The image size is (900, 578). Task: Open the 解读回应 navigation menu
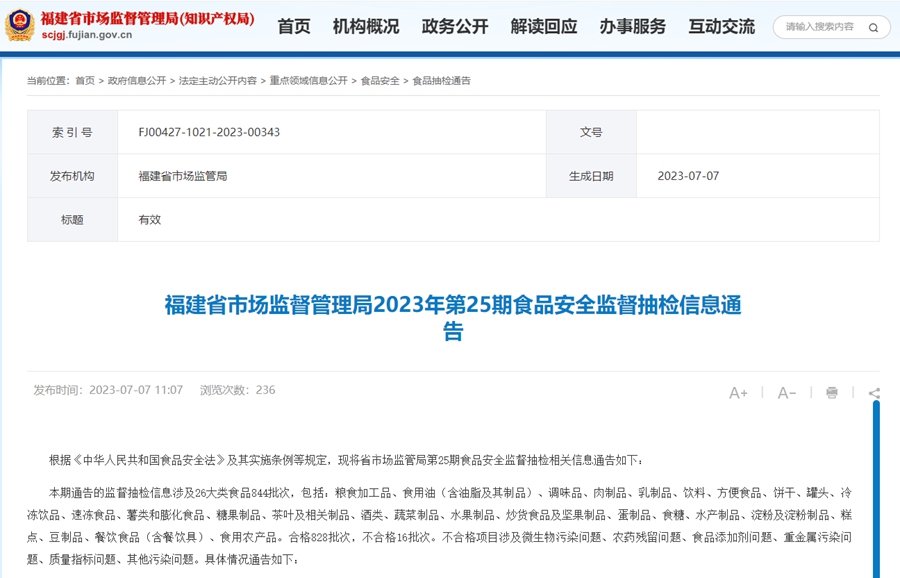(542, 27)
